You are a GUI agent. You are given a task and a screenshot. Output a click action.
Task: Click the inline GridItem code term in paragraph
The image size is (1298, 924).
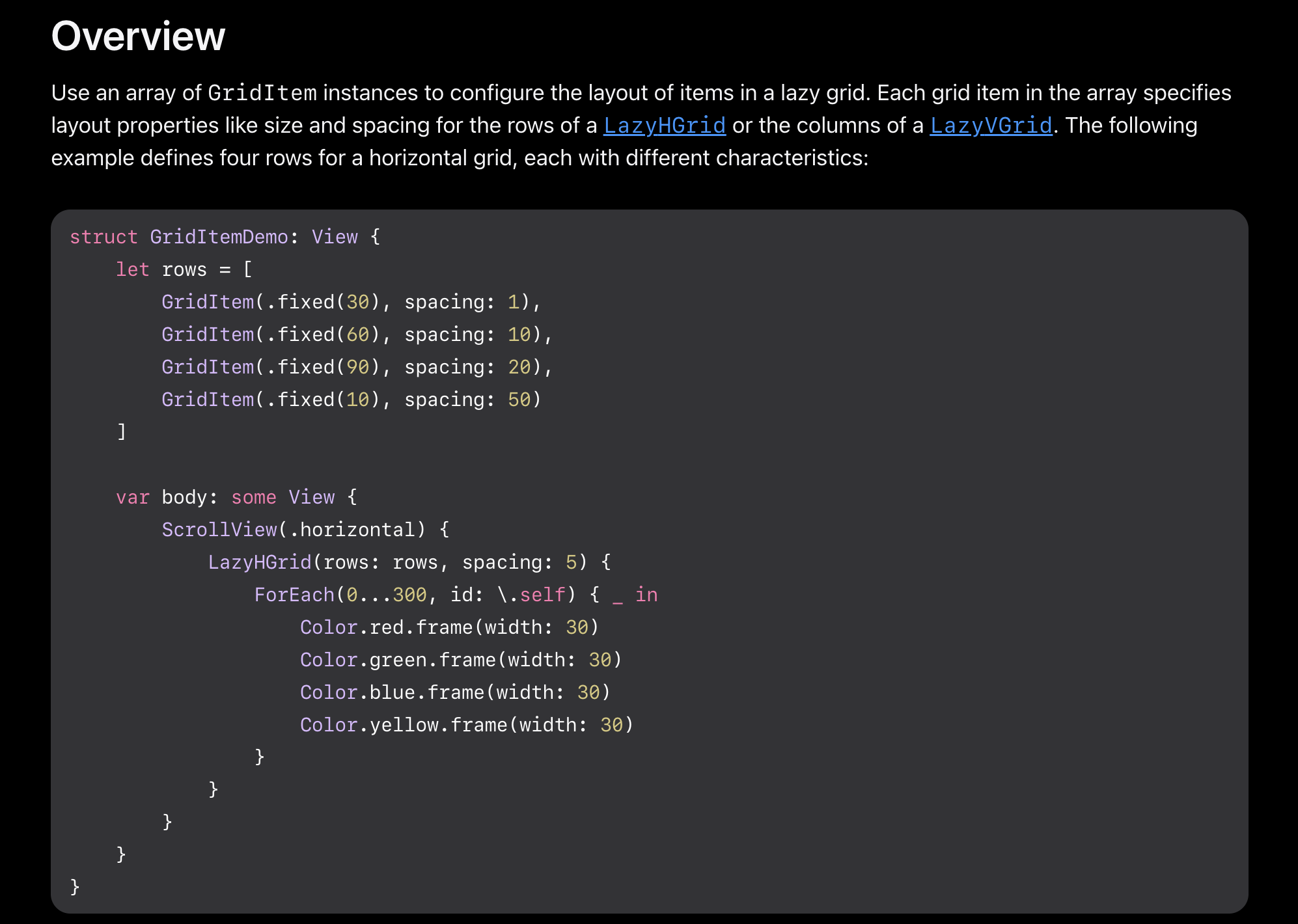coord(262,93)
